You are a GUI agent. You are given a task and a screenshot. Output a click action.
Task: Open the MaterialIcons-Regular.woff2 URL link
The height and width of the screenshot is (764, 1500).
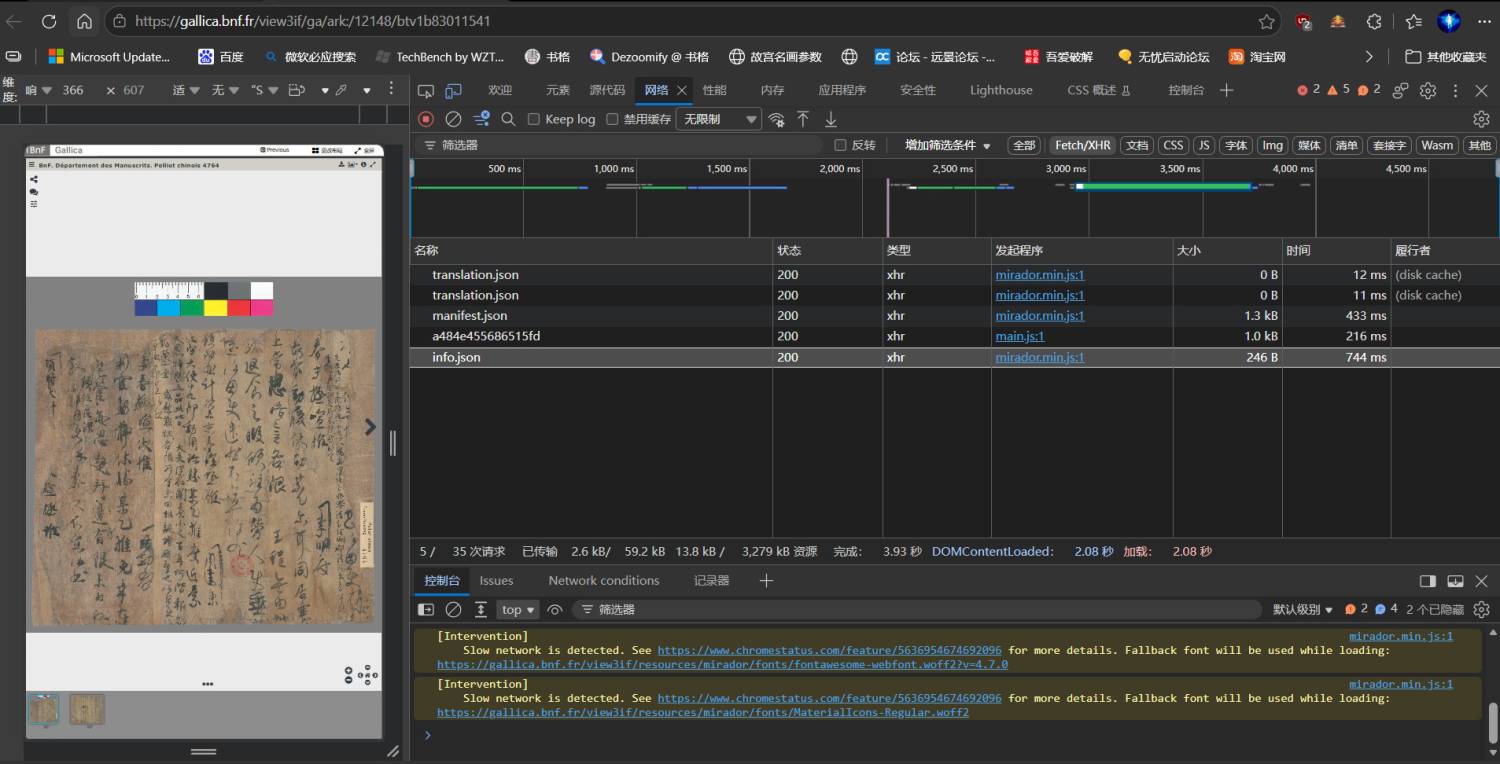point(703,712)
